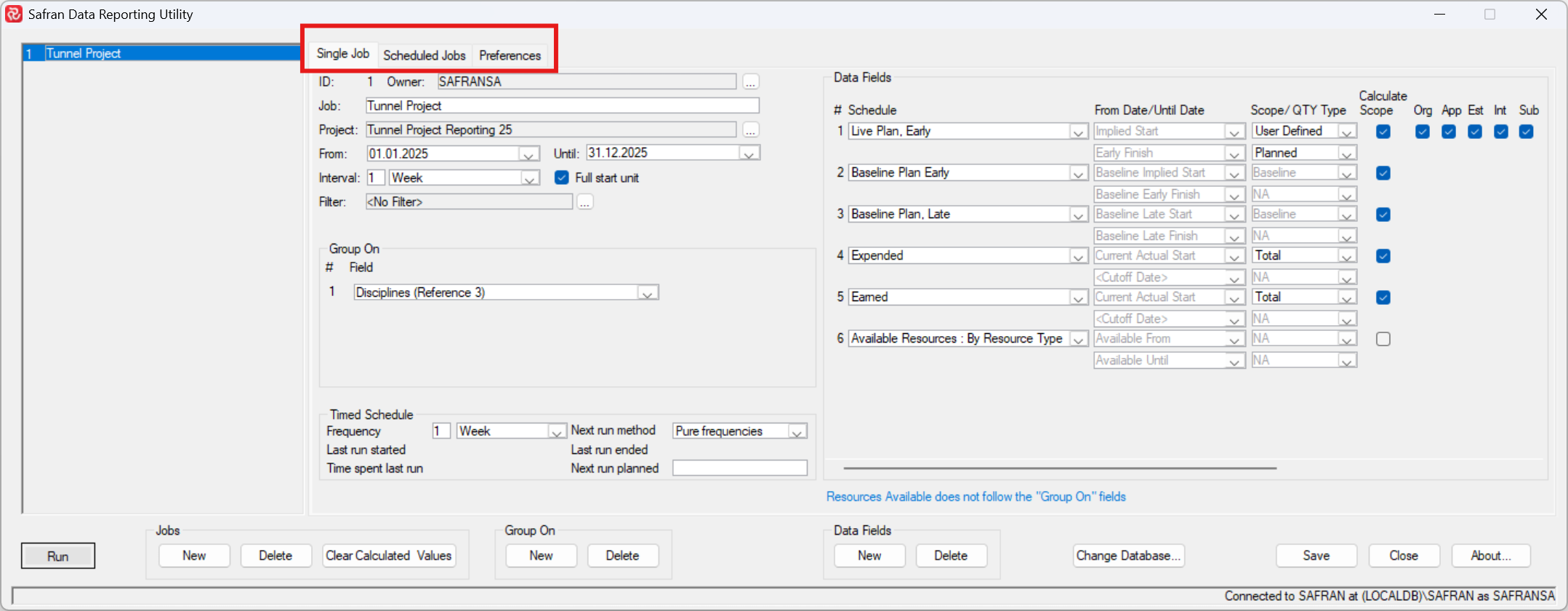The width and height of the screenshot is (1568, 611).
Task: Expand the Interval Week unit dropdown
Action: point(530,178)
